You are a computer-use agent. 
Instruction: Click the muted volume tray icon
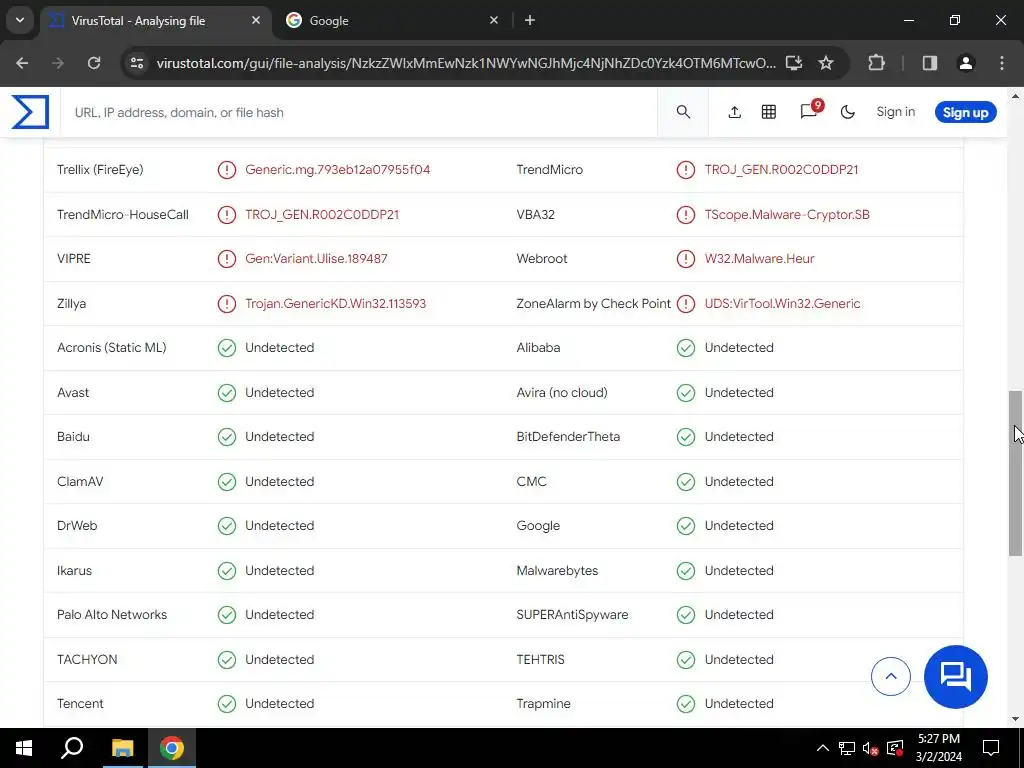(x=870, y=748)
